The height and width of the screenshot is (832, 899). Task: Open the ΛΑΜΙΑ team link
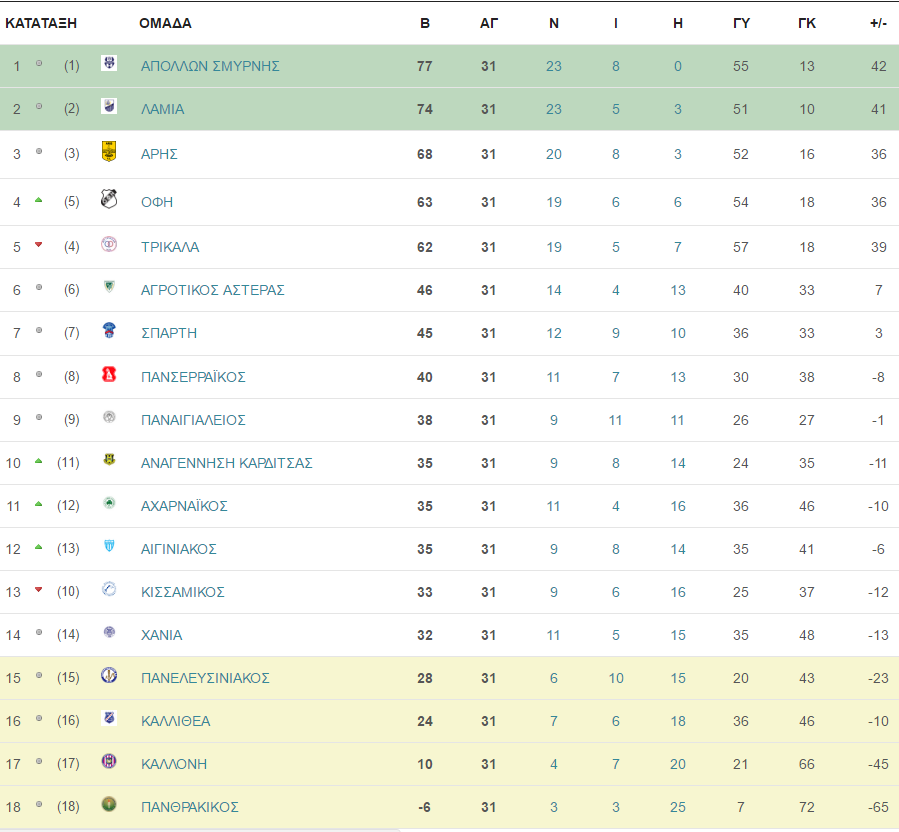click(x=163, y=109)
